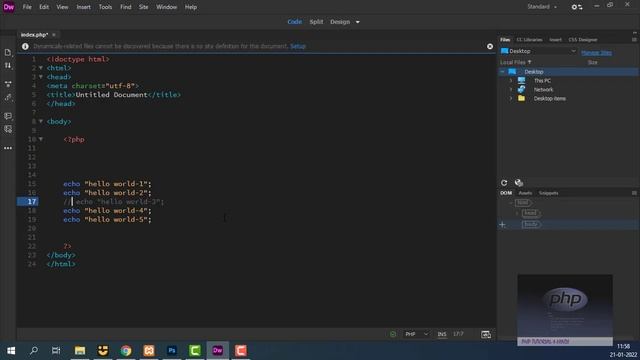Click the info icon in the notification bar

click(25, 47)
